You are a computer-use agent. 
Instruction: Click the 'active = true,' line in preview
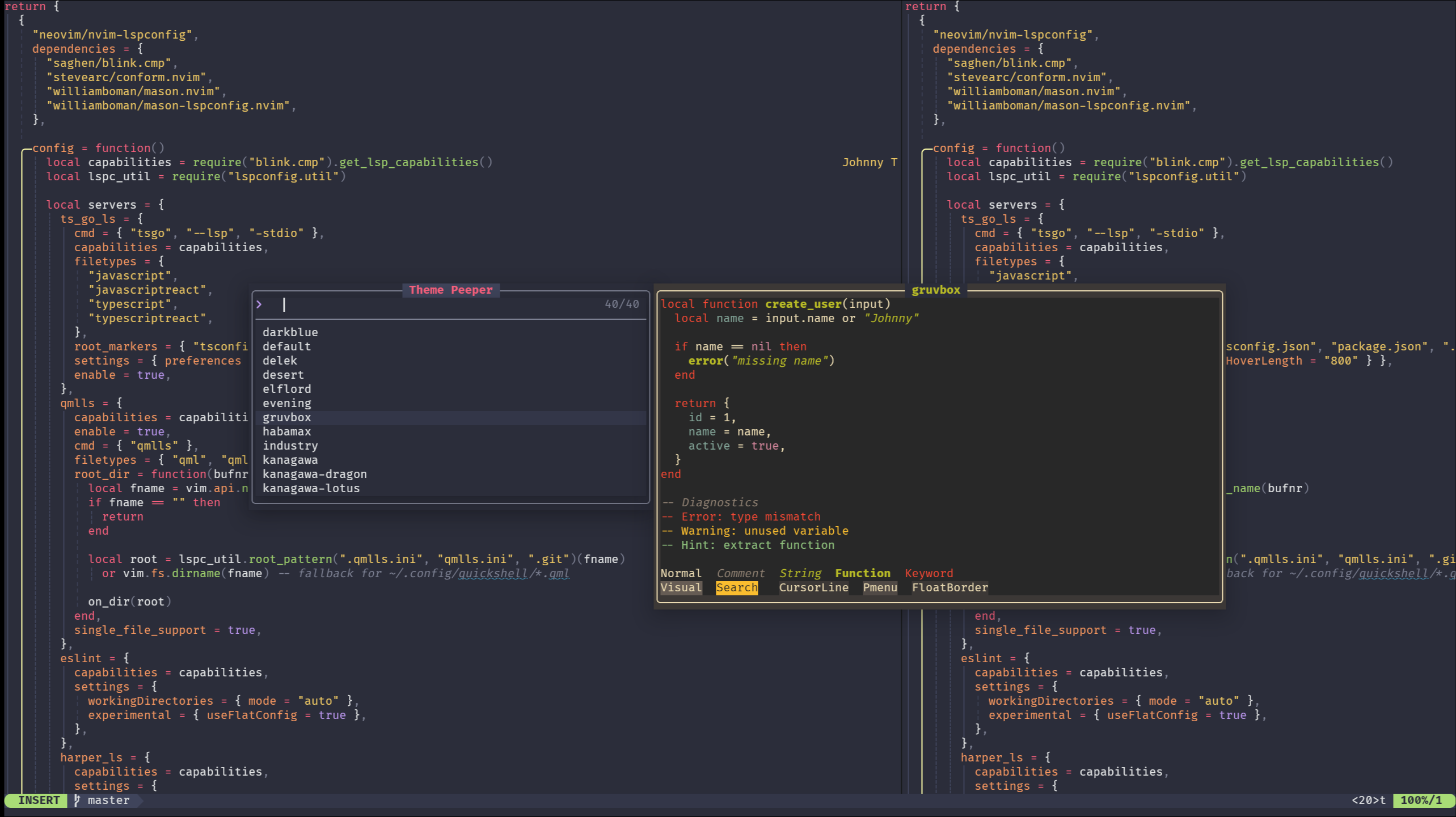pyautogui.click(x=736, y=446)
